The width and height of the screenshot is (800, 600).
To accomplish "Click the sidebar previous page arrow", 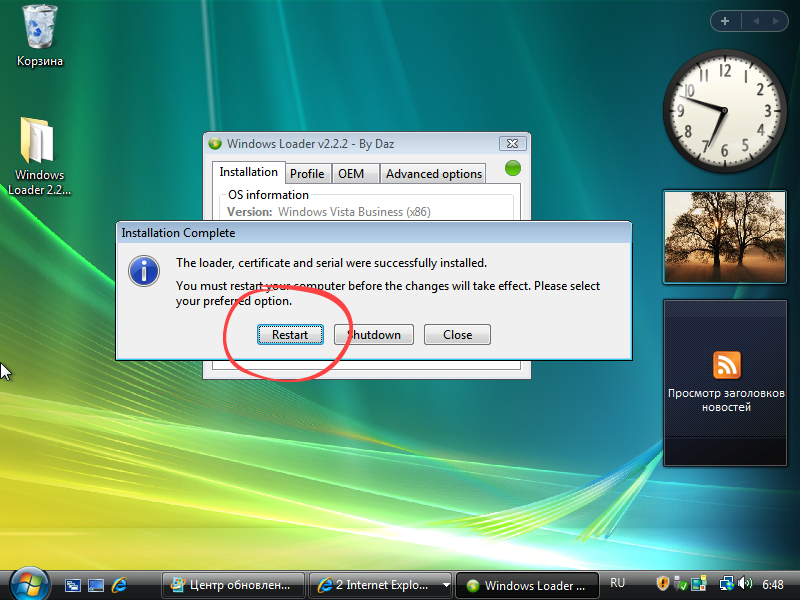I will tap(756, 21).
